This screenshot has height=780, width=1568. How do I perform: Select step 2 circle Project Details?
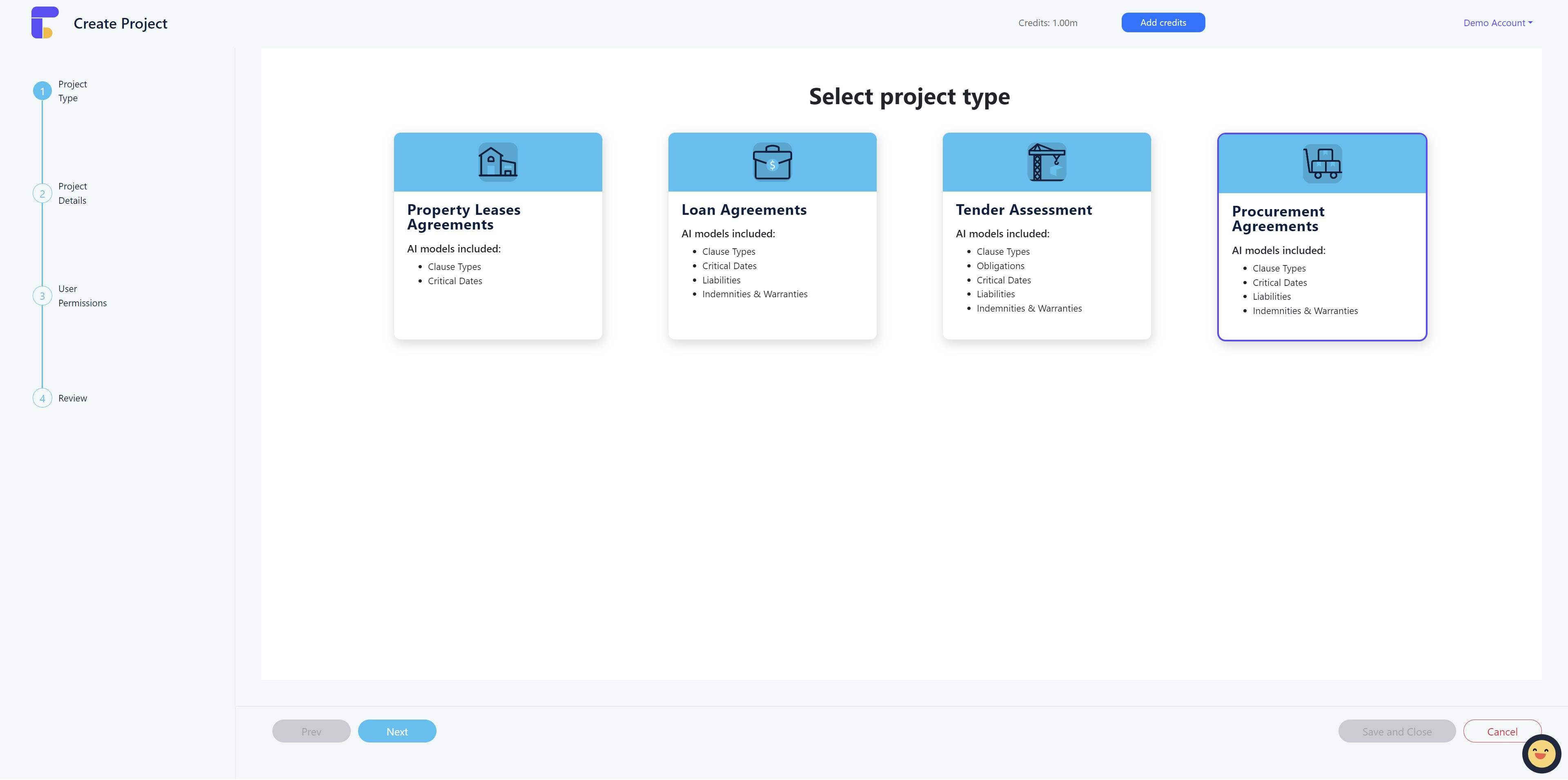pos(42,194)
